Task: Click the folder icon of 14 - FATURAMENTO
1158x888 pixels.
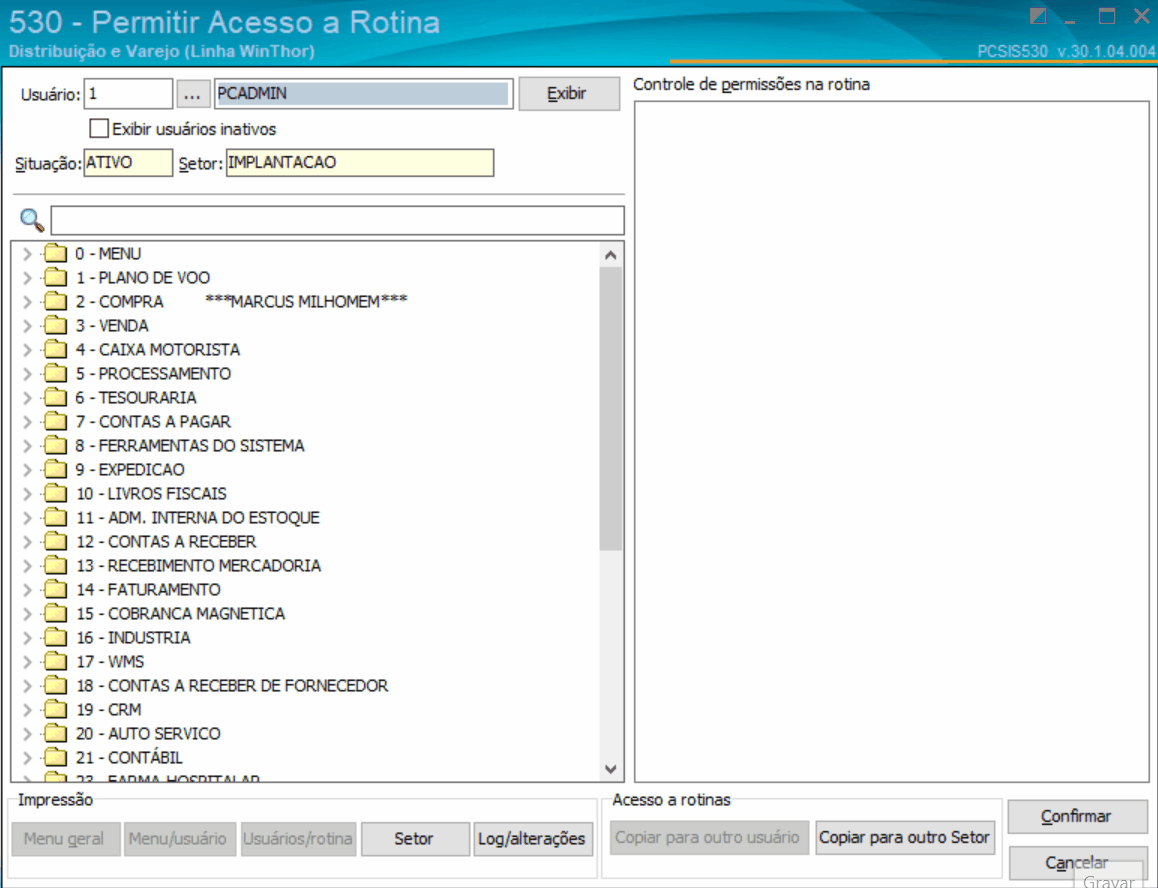Action: click(x=55, y=590)
